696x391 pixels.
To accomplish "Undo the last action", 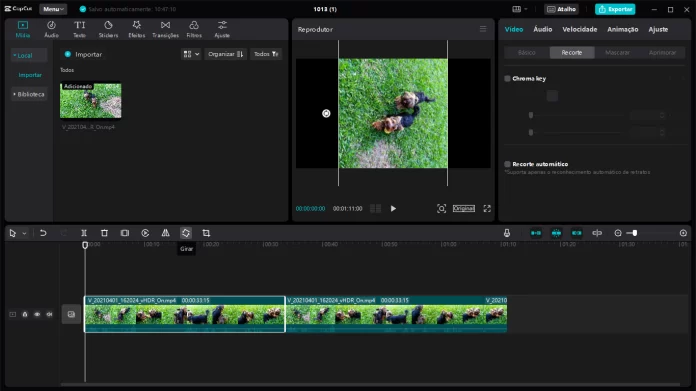I will tap(43, 233).
